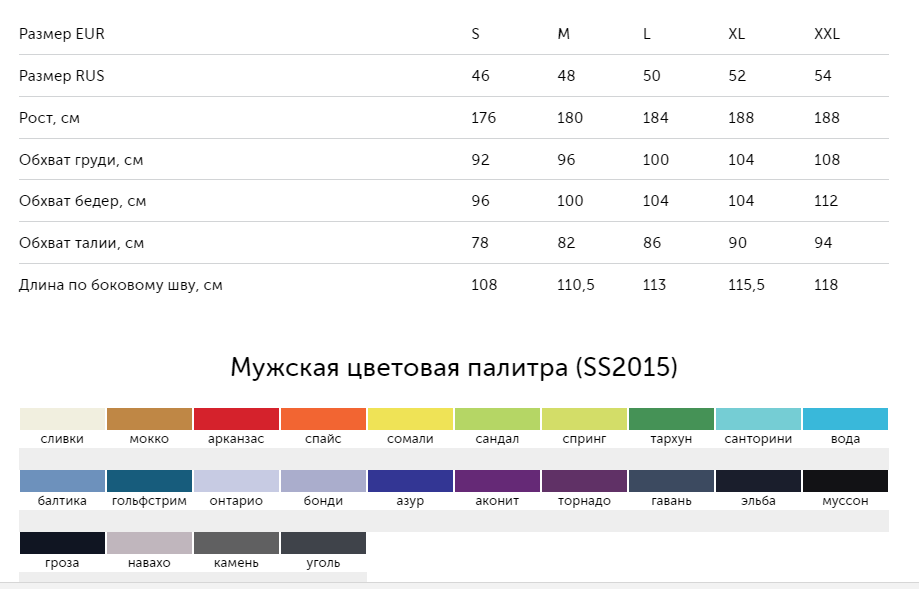Choose the онтарио pale lavender swatch
This screenshot has width=919, height=589.
coord(236,481)
